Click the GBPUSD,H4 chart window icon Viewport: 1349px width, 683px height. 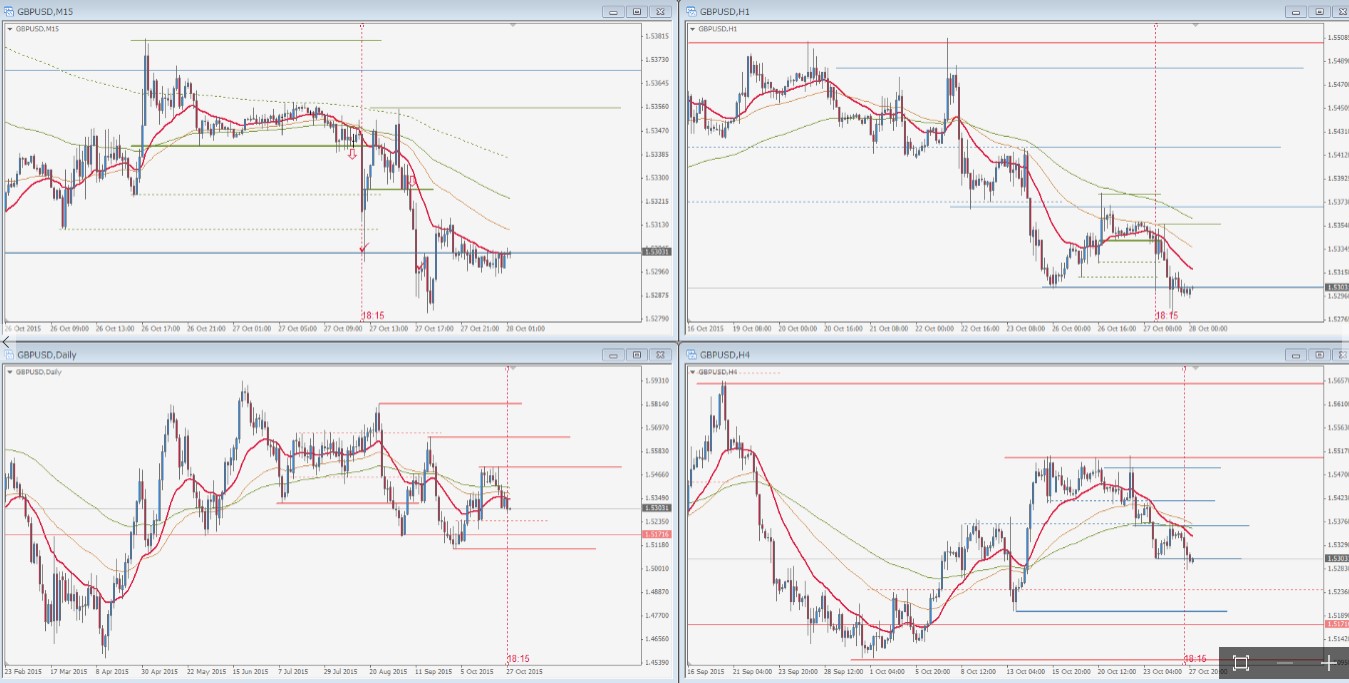pos(691,354)
